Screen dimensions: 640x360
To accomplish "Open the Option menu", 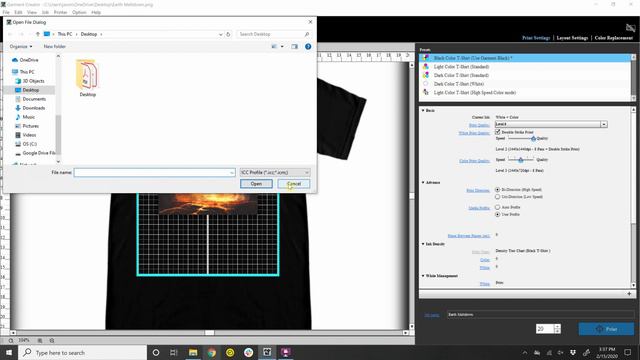I will coord(79,12).
